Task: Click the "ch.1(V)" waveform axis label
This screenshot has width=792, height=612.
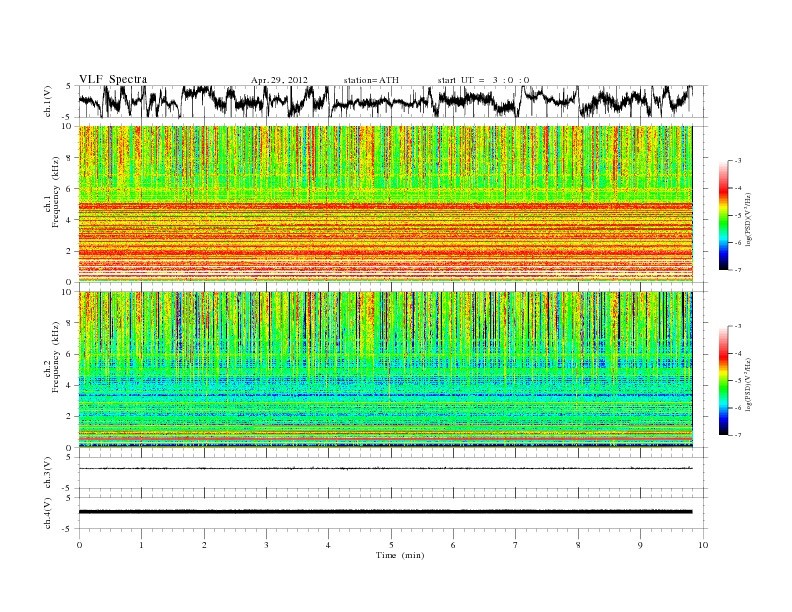Action: pos(48,101)
